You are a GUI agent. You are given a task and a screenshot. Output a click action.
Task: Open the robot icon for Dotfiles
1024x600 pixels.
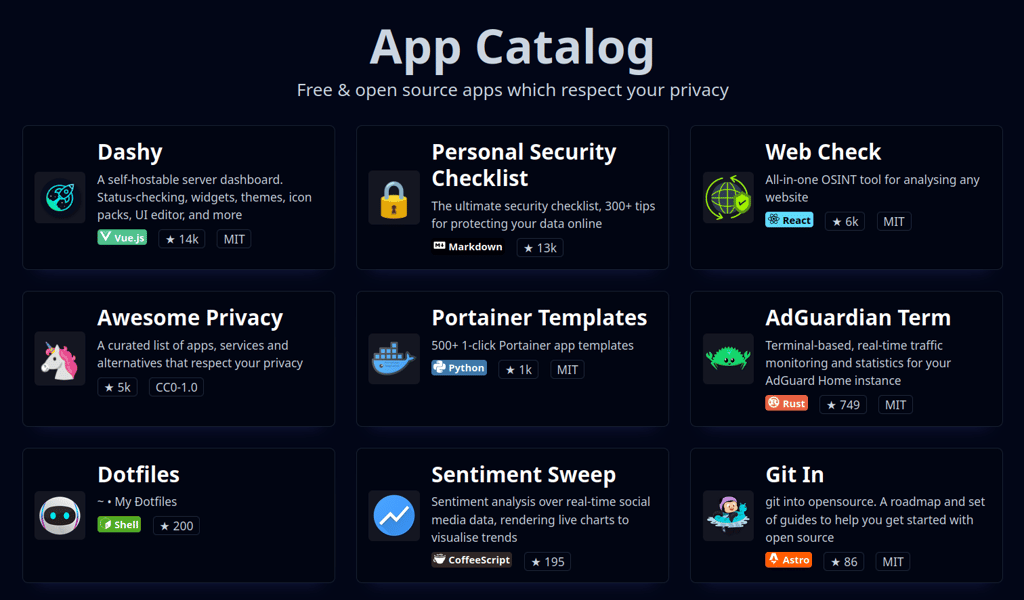[60, 515]
